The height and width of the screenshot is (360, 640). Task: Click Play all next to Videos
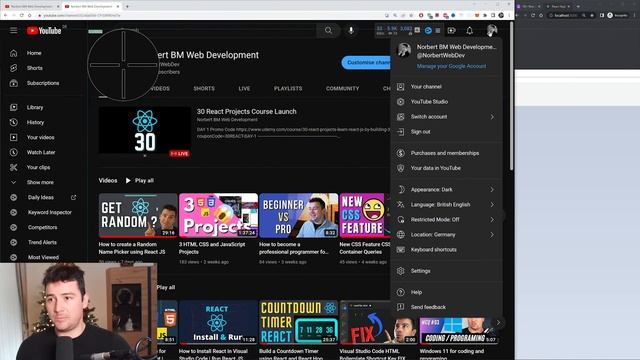click(140, 180)
